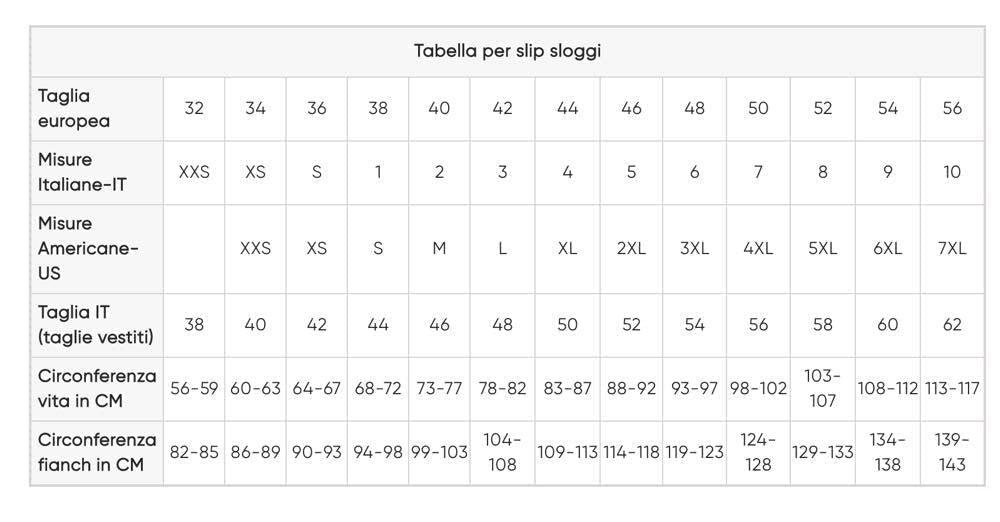Screen dimensions: 1000x522
Task: Click the "Tabella per slip sloggi" title
Action: pos(507,51)
